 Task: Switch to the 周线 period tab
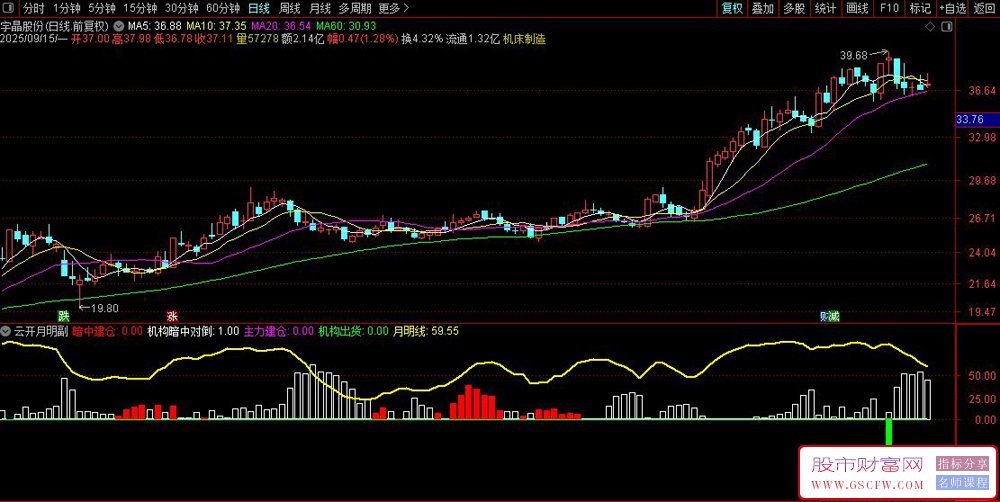point(290,8)
